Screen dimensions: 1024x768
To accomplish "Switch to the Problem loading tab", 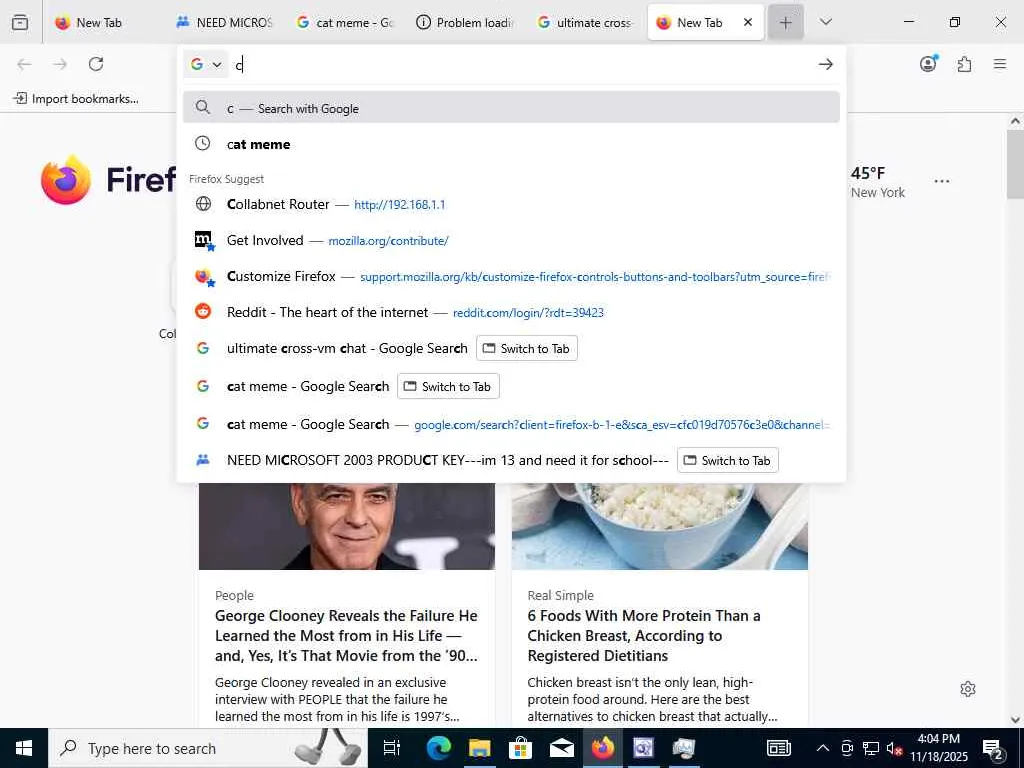I will pos(464,22).
